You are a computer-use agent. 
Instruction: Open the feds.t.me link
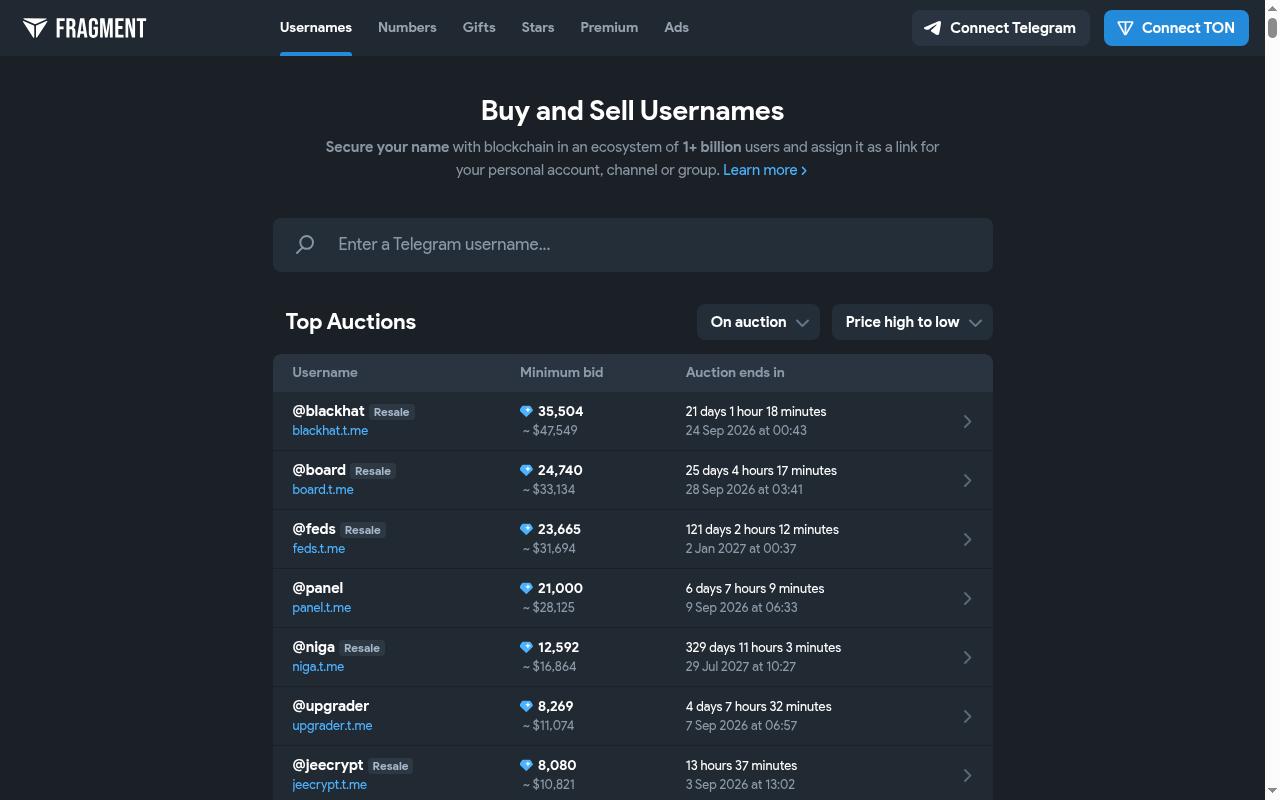pos(318,549)
